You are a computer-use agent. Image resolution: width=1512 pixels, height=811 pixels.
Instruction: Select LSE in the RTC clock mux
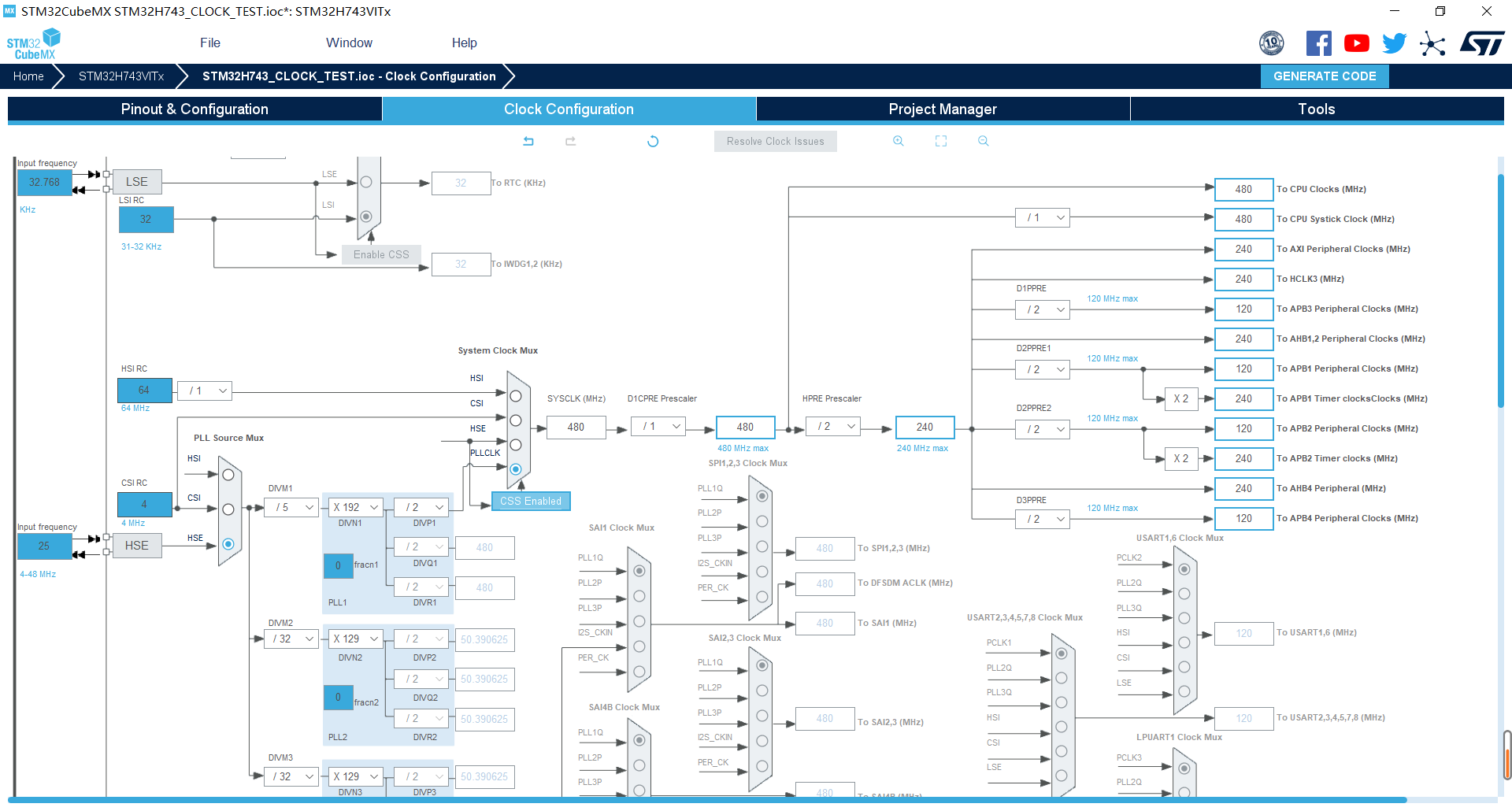click(366, 182)
